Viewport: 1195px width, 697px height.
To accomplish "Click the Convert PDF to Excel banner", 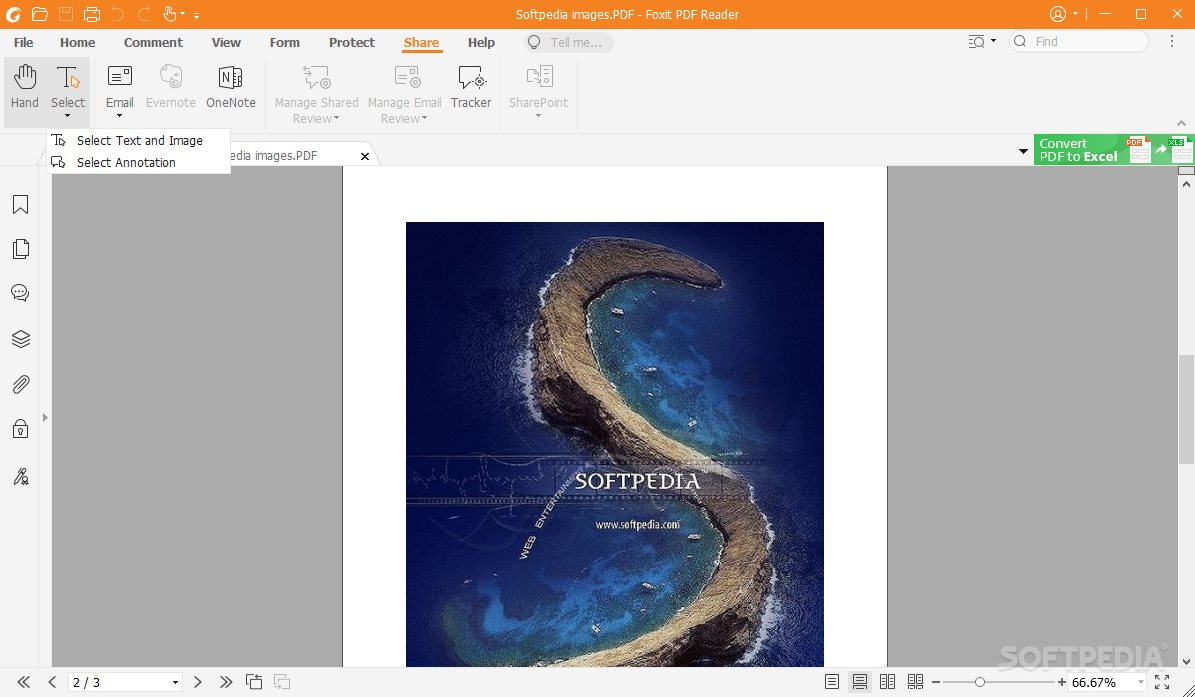I will (x=1113, y=150).
